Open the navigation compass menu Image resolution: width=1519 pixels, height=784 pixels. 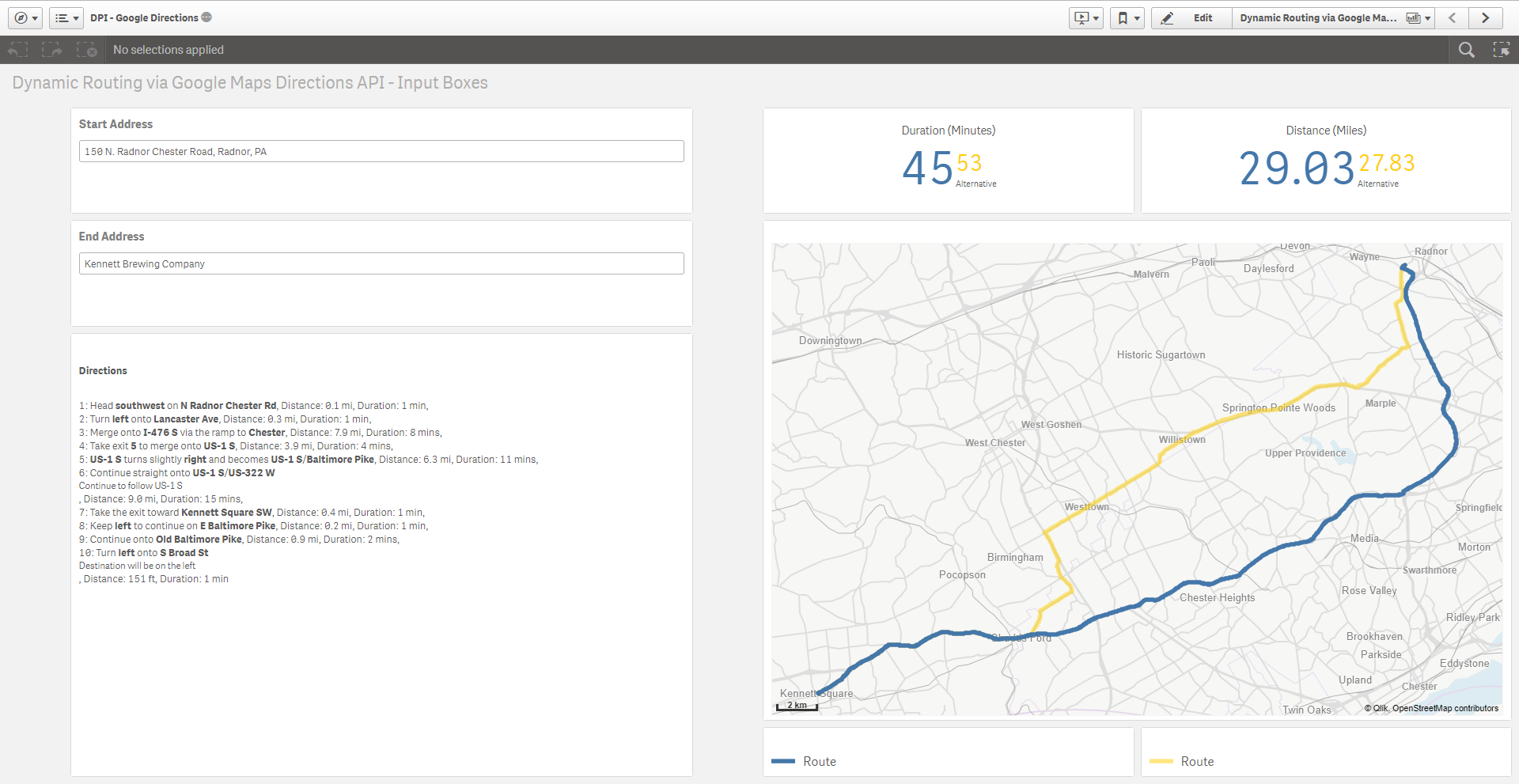tap(25, 18)
